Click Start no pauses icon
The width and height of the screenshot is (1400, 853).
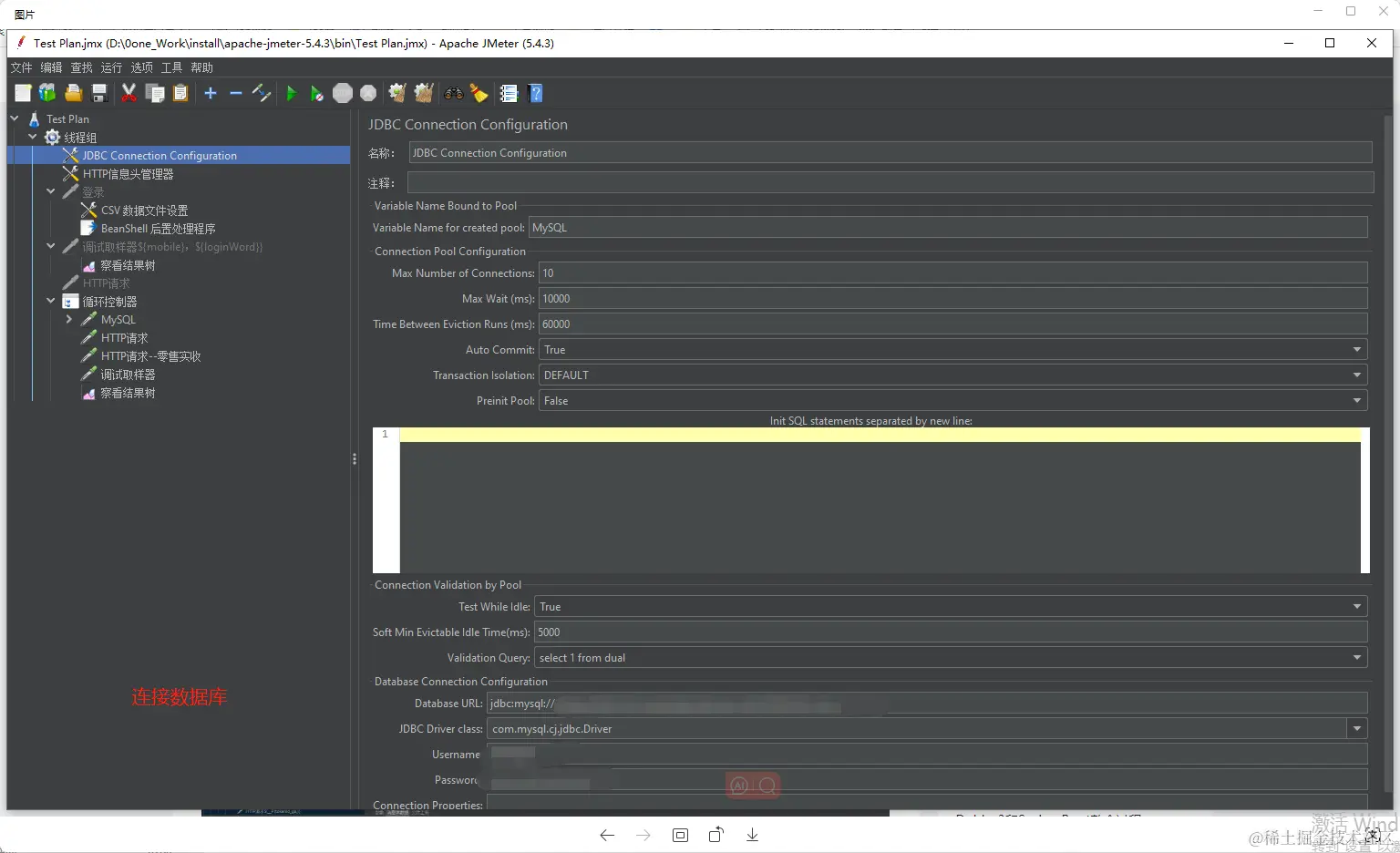click(x=316, y=93)
